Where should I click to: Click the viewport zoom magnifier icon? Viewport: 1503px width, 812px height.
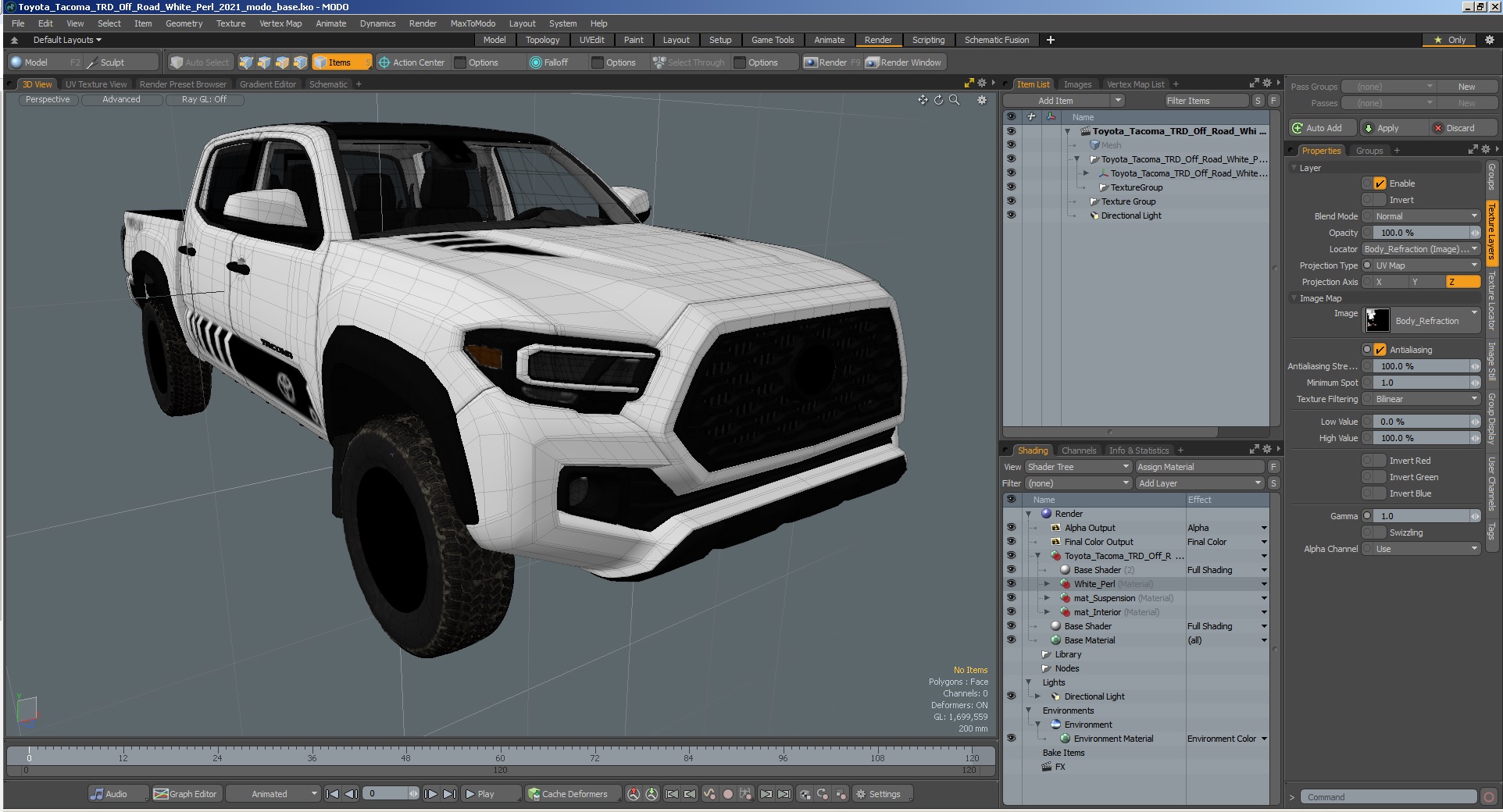pyautogui.click(x=954, y=100)
